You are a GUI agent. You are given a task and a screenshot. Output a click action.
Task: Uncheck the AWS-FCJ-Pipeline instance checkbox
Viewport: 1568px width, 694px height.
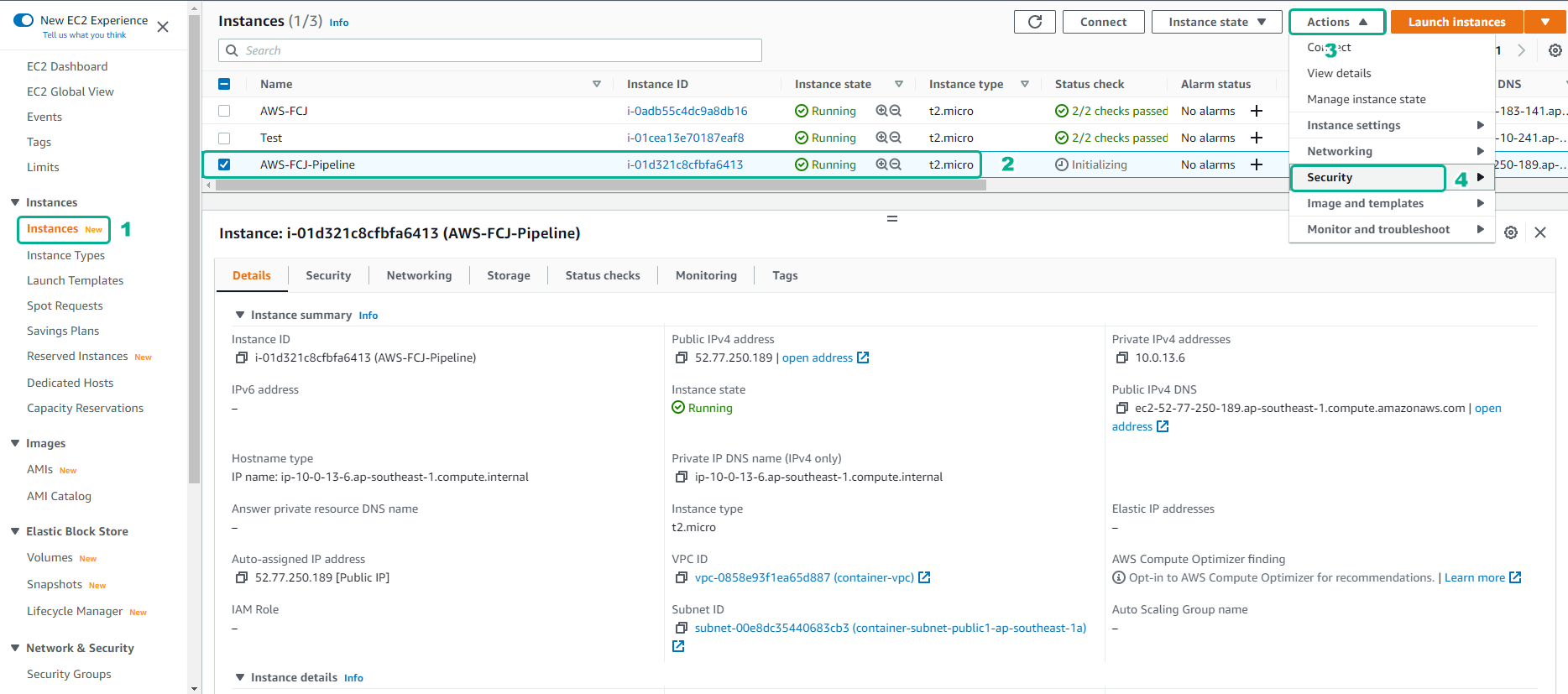coord(224,164)
